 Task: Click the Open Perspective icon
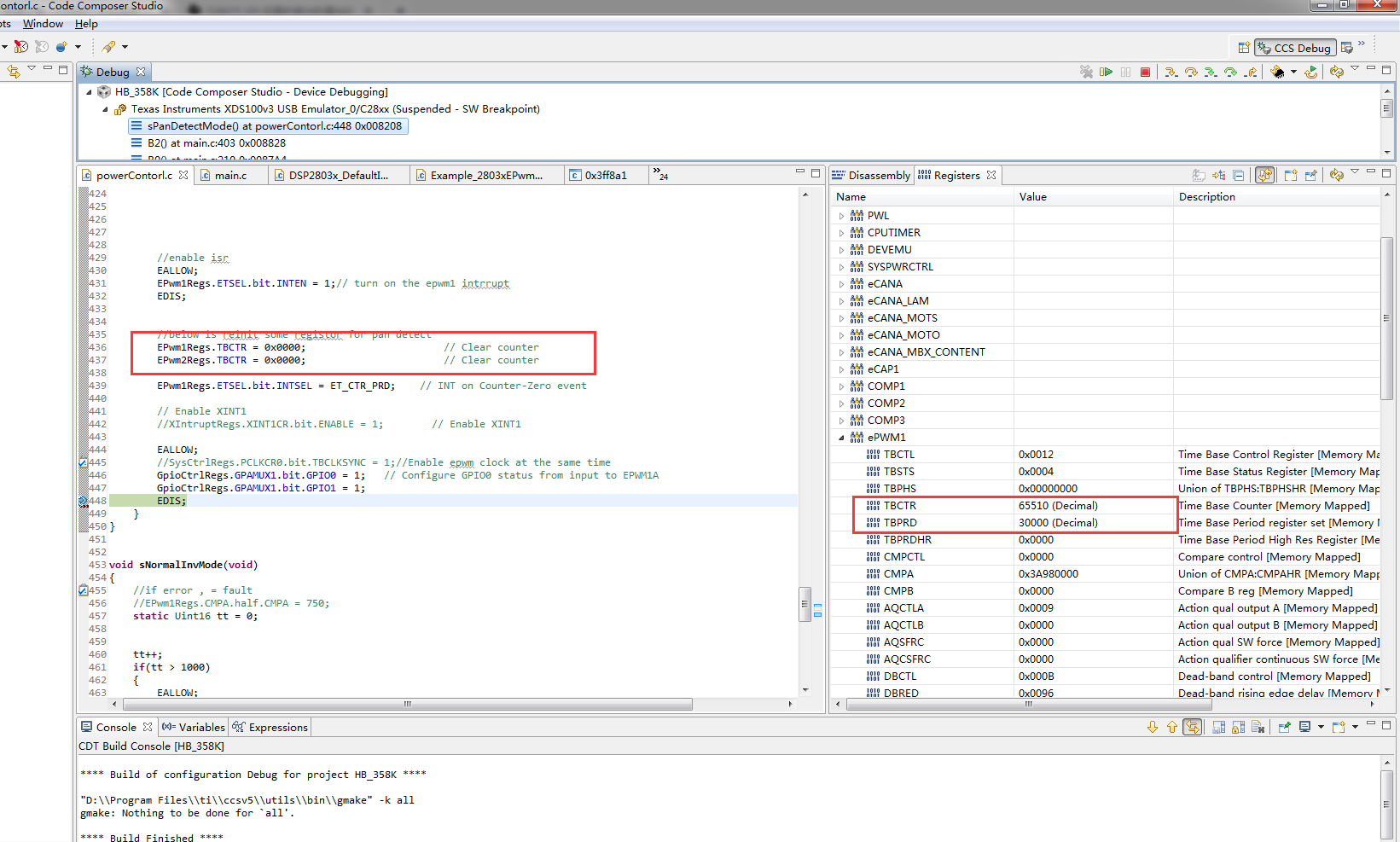[x=1244, y=48]
